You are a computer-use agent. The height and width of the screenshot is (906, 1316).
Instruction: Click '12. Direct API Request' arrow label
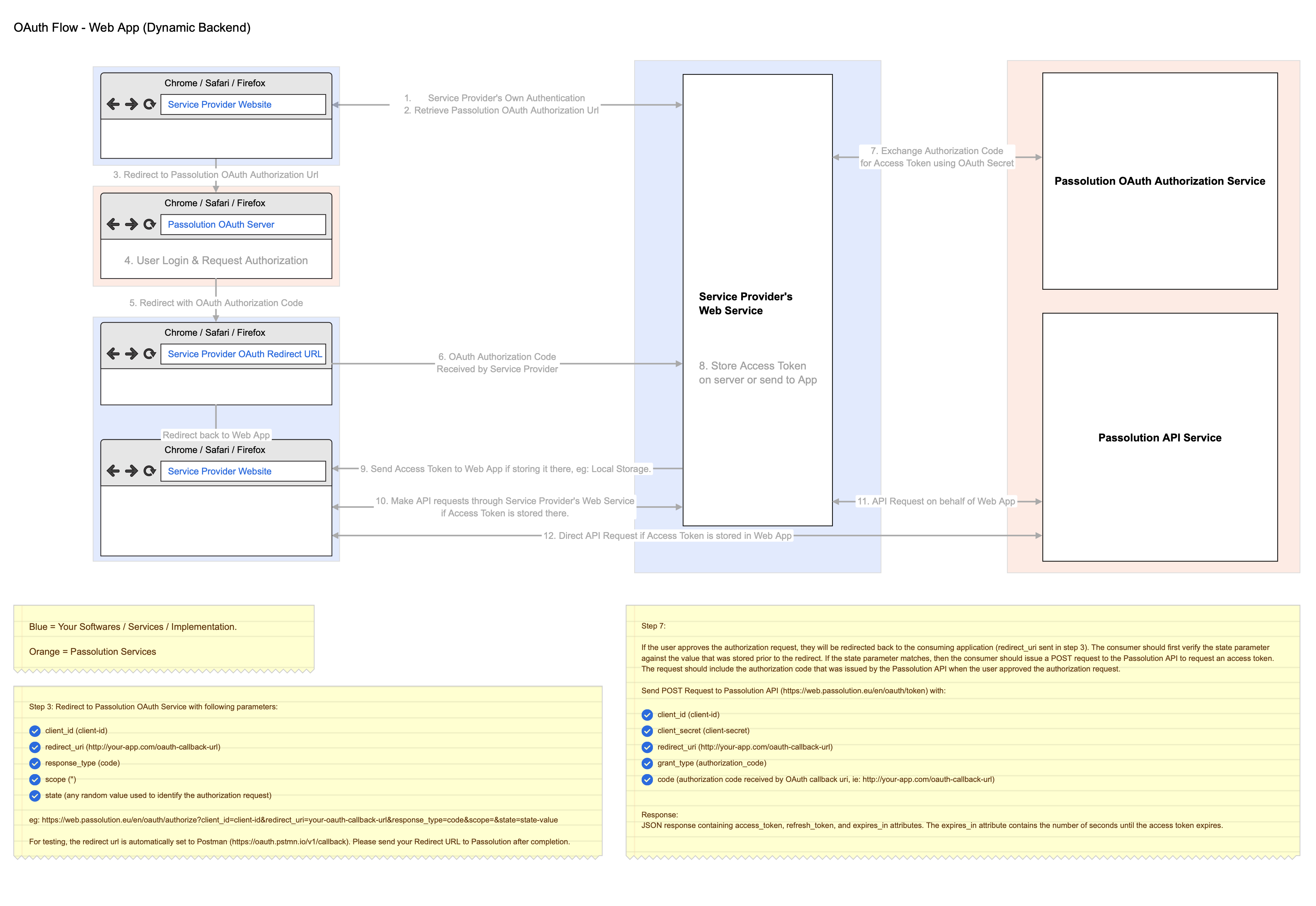tap(667, 536)
